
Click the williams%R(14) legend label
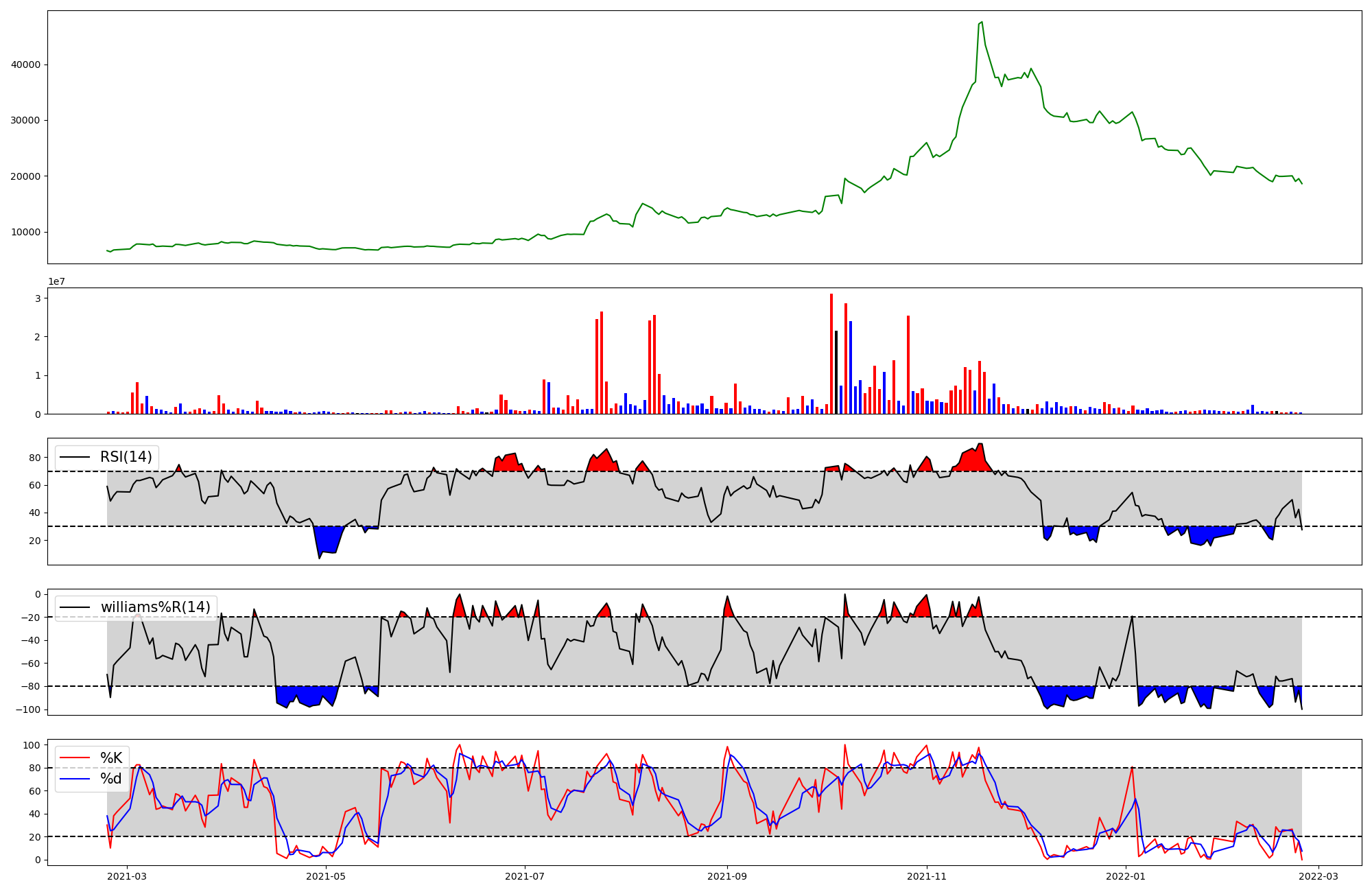point(155,607)
